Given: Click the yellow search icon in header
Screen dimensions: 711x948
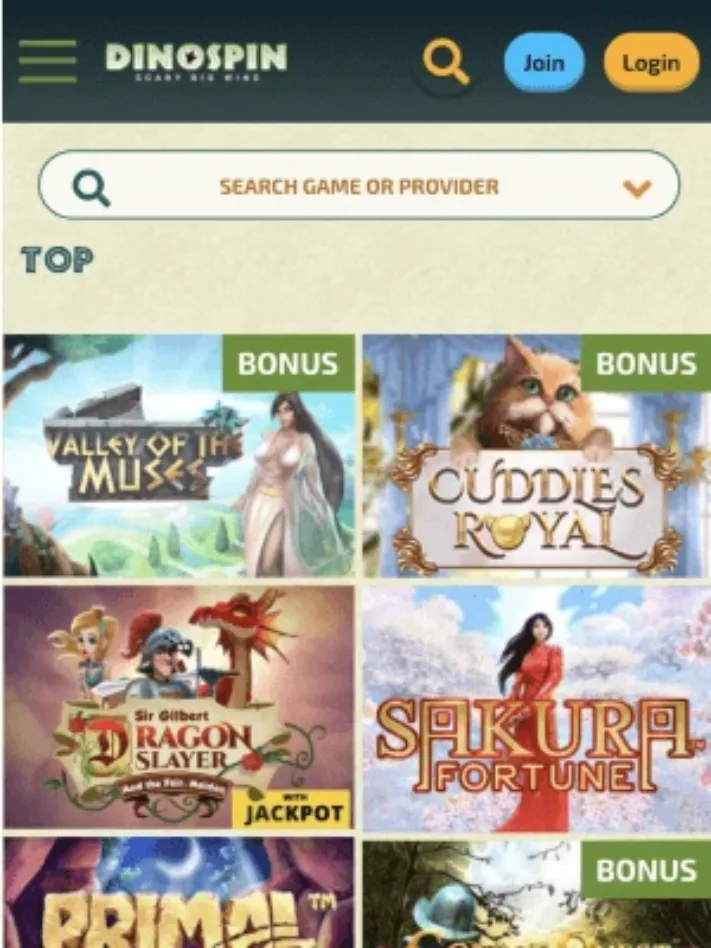Looking at the screenshot, I should 446,62.
